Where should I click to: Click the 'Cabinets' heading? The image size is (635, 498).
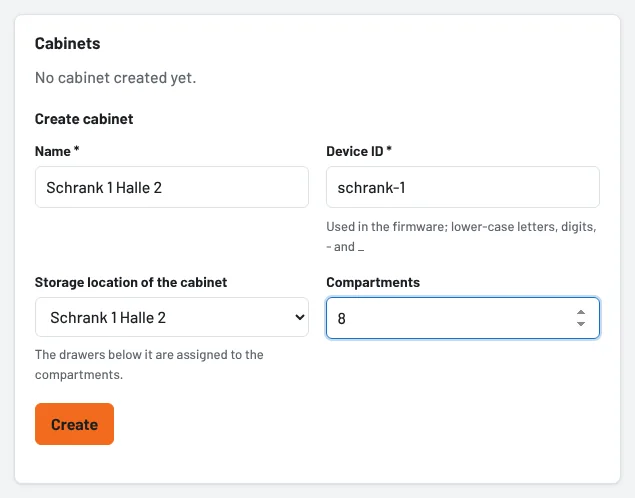coord(68,43)
